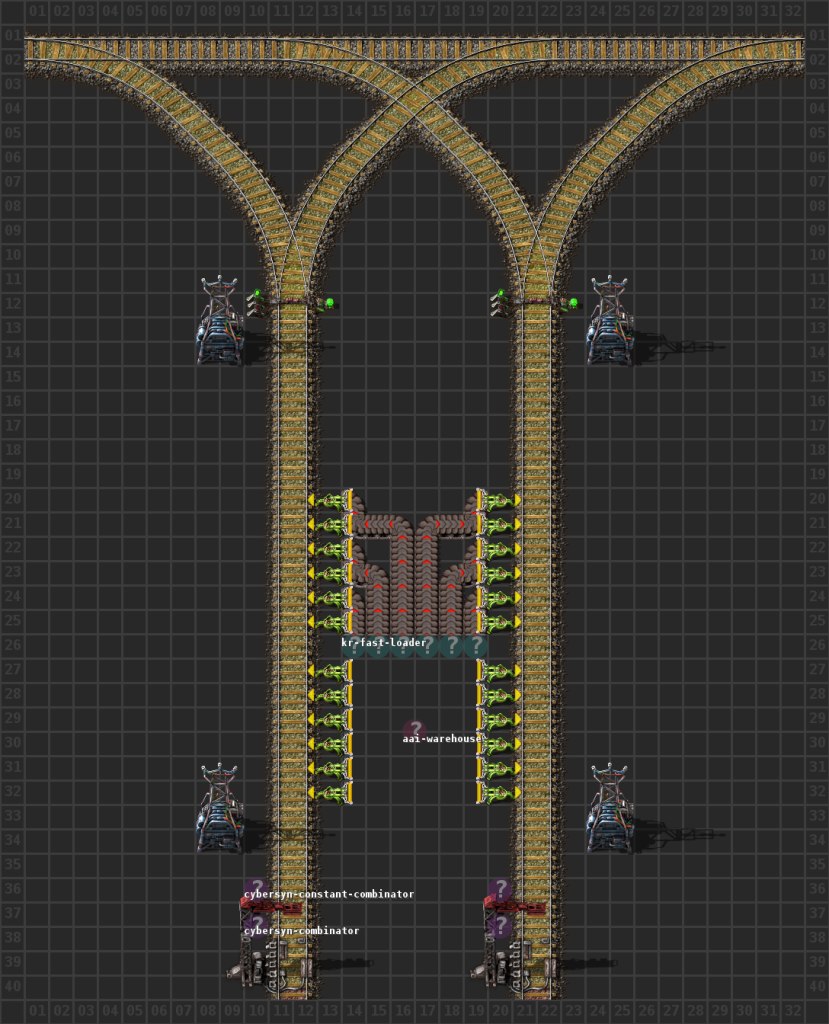Pick the left-track inserter on row 20

pyautogui.click(x=330, y=501)
